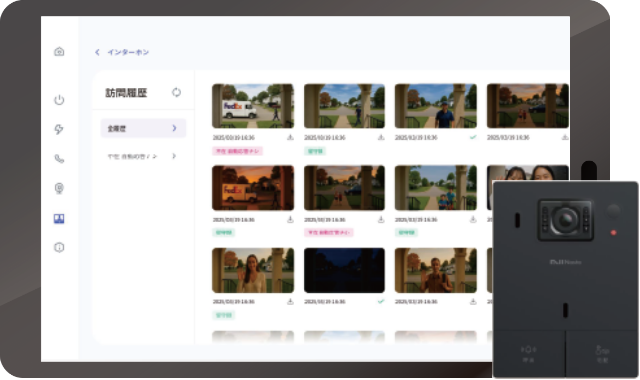Screen dimensions: 640x380
Task: Click the green check under blue-cap delivery man
Action: click(x=473, y=138)
